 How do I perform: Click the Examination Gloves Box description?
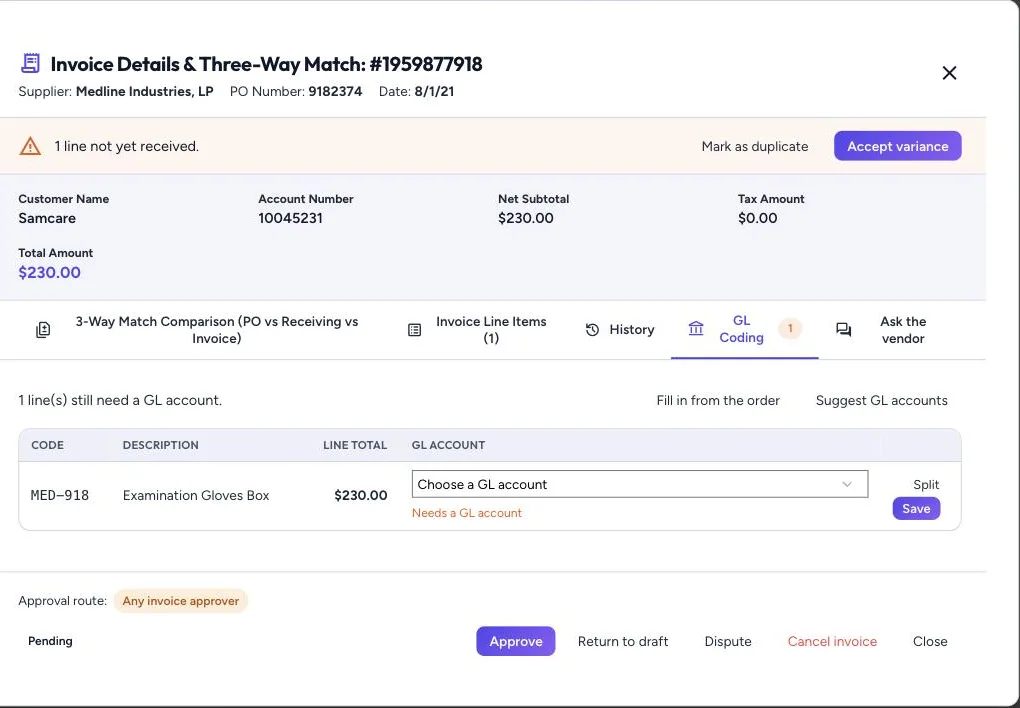tap(196, 495)
